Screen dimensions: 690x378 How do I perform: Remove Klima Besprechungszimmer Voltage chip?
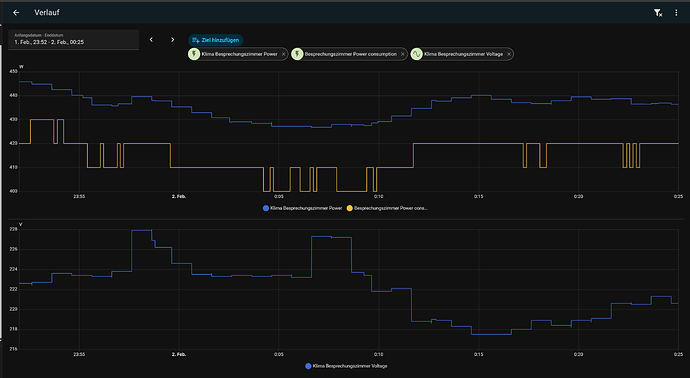tap(509, 54)
